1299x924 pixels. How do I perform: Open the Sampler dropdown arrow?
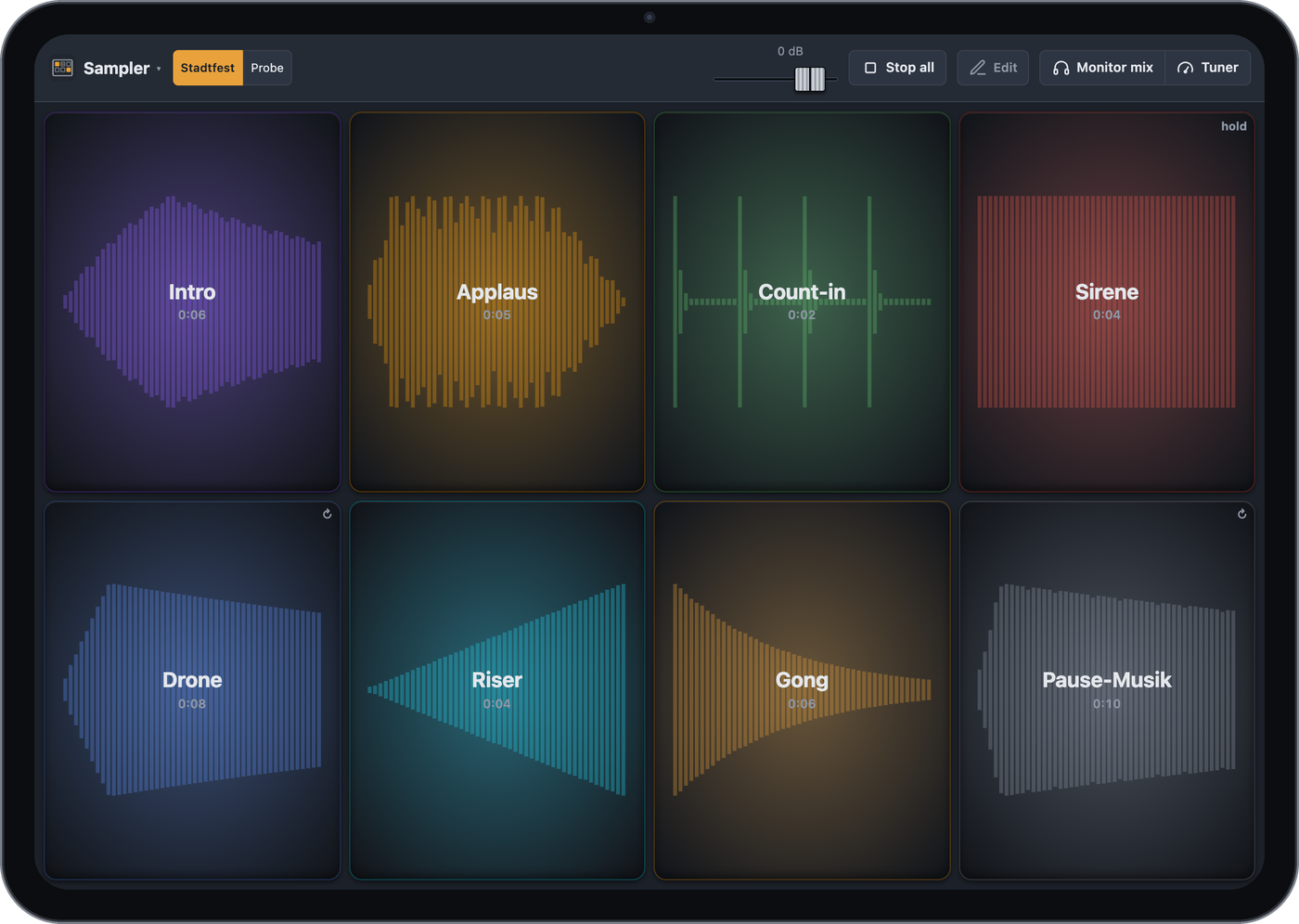(x=159, y=69)
